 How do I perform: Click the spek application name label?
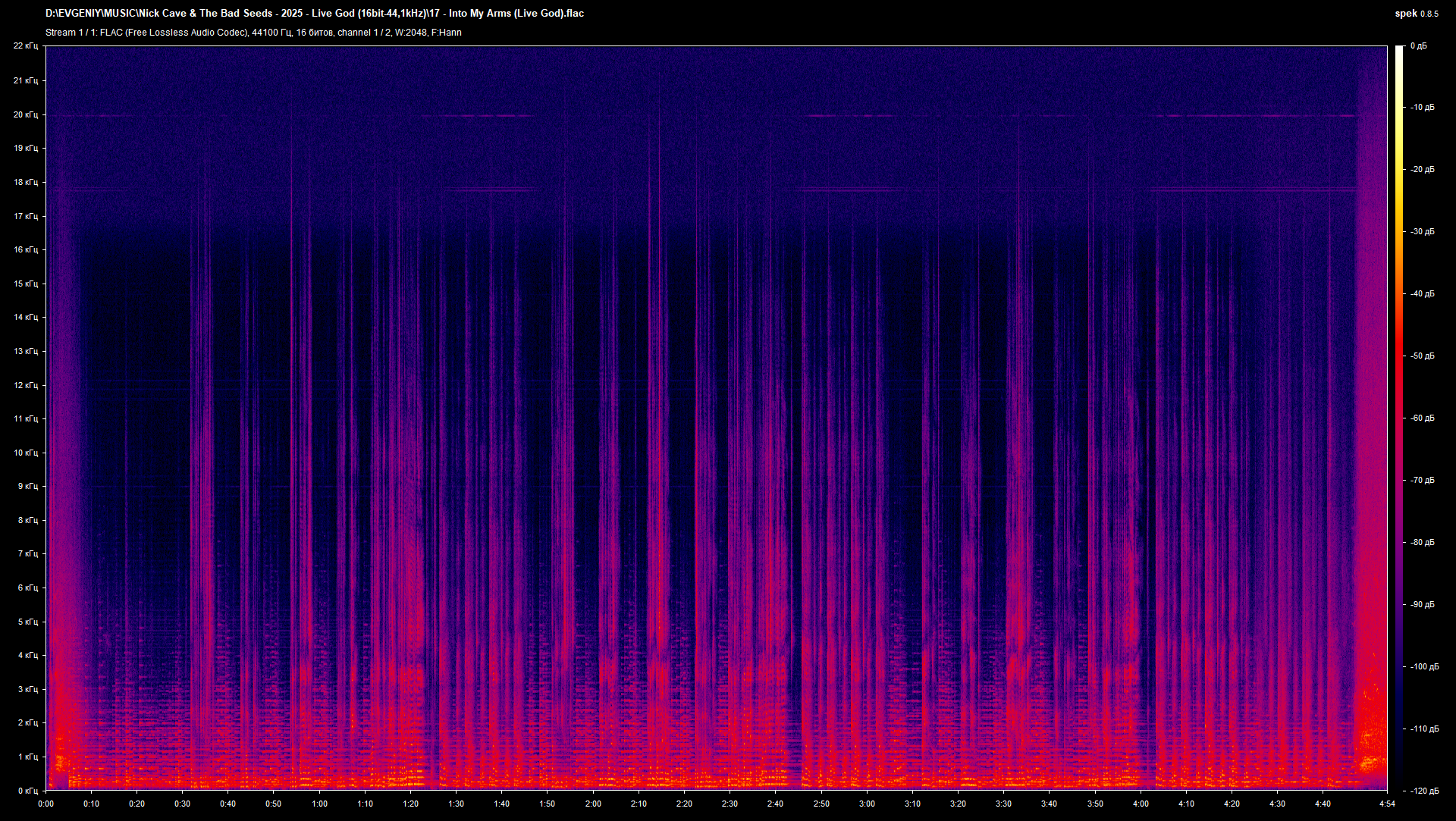[x=1407, y=13]
